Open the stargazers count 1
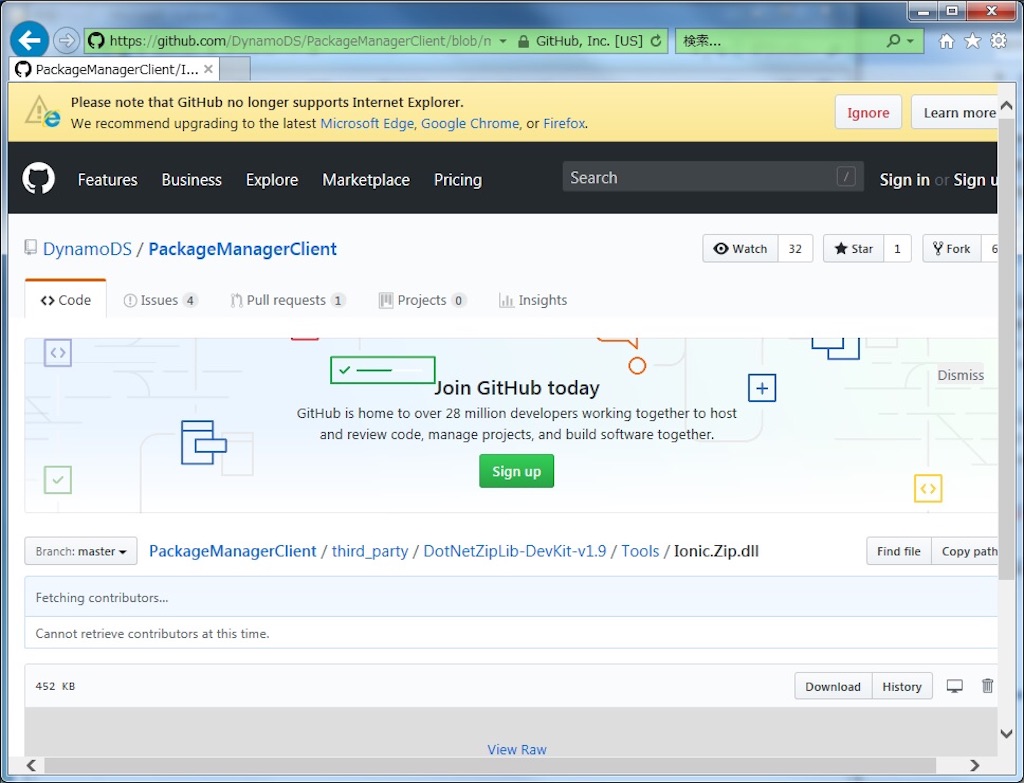Viewport: 1024px width, 783px height. 897,249
